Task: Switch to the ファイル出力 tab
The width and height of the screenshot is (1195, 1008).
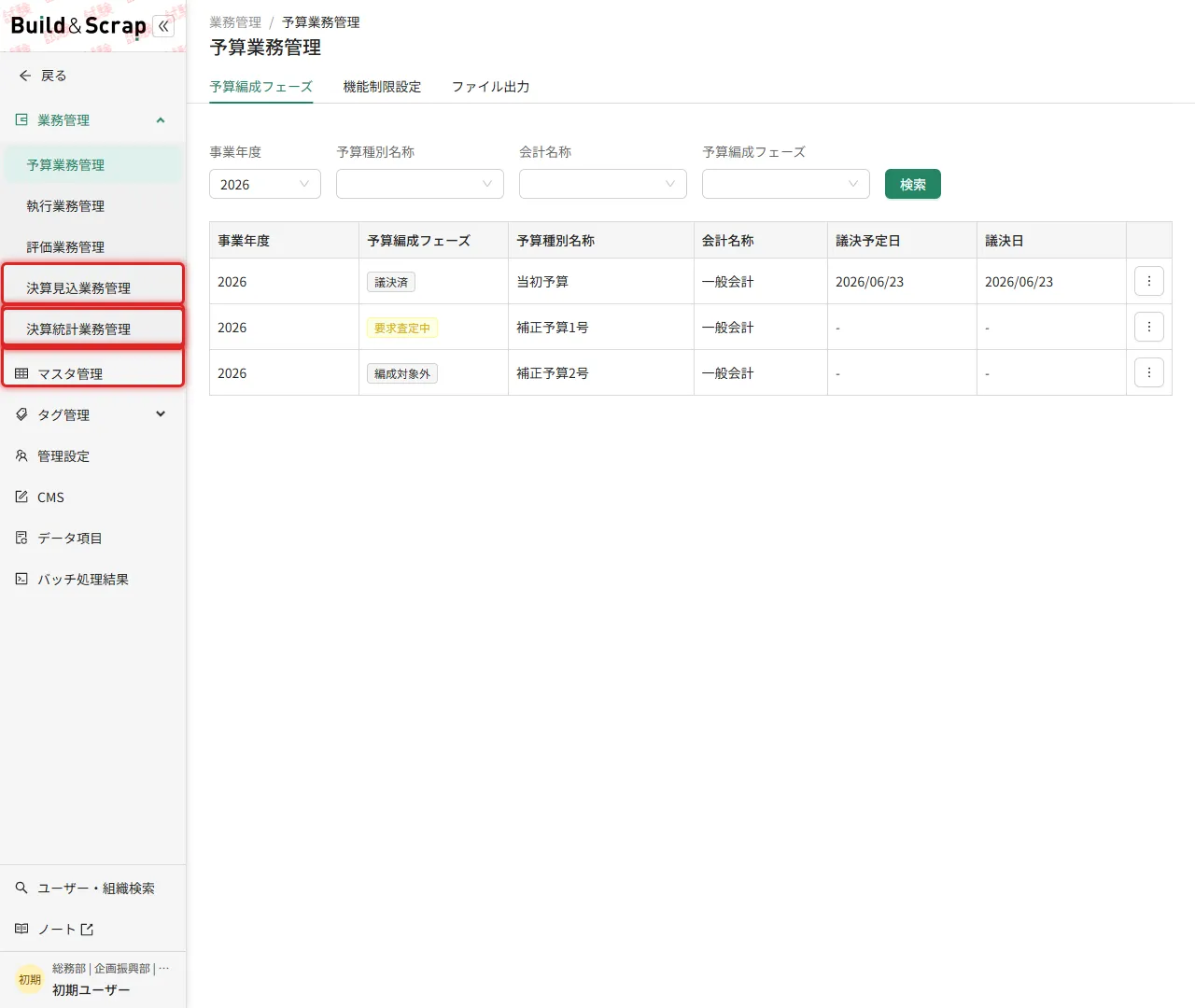Action: [x=491, y=87]
